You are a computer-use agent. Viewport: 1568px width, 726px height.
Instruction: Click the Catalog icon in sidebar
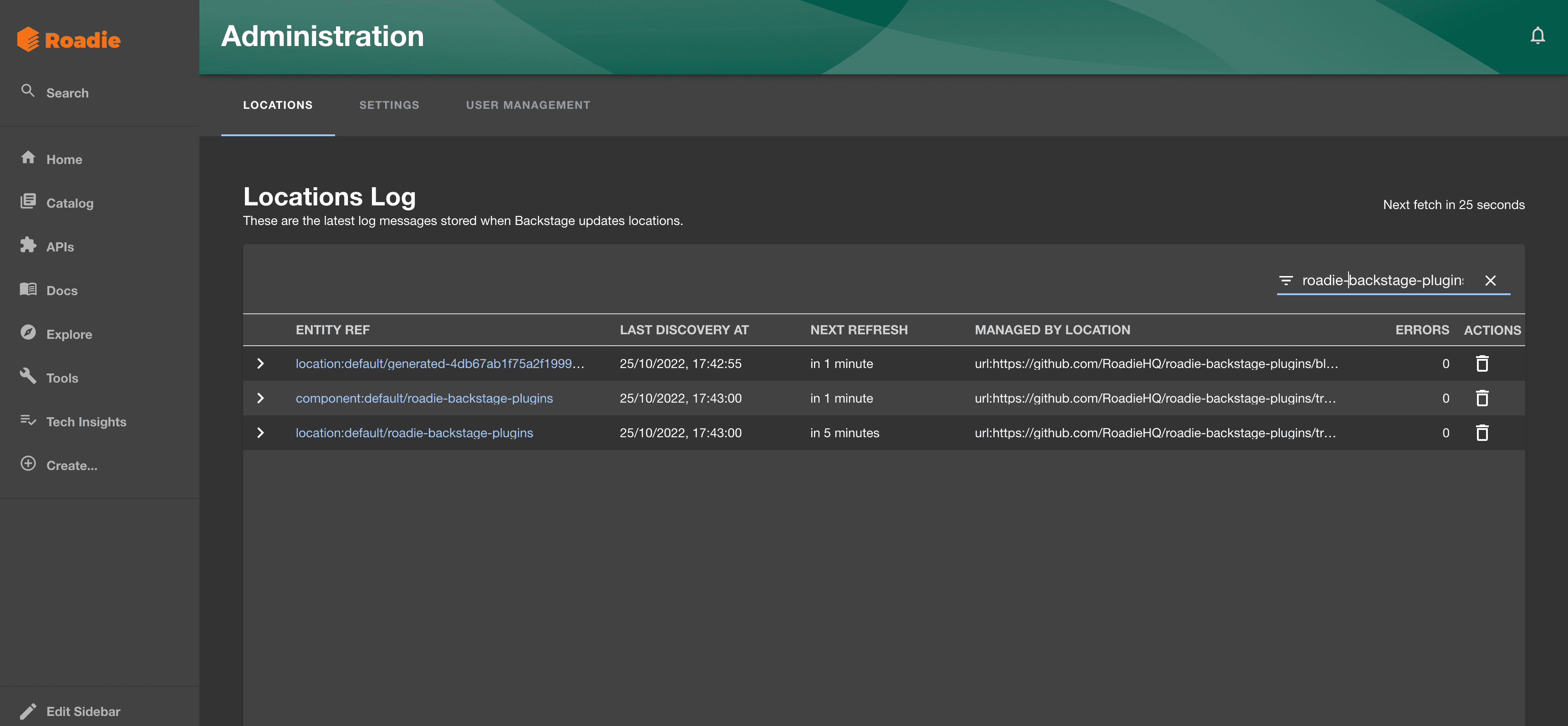(x=28, y=201)
